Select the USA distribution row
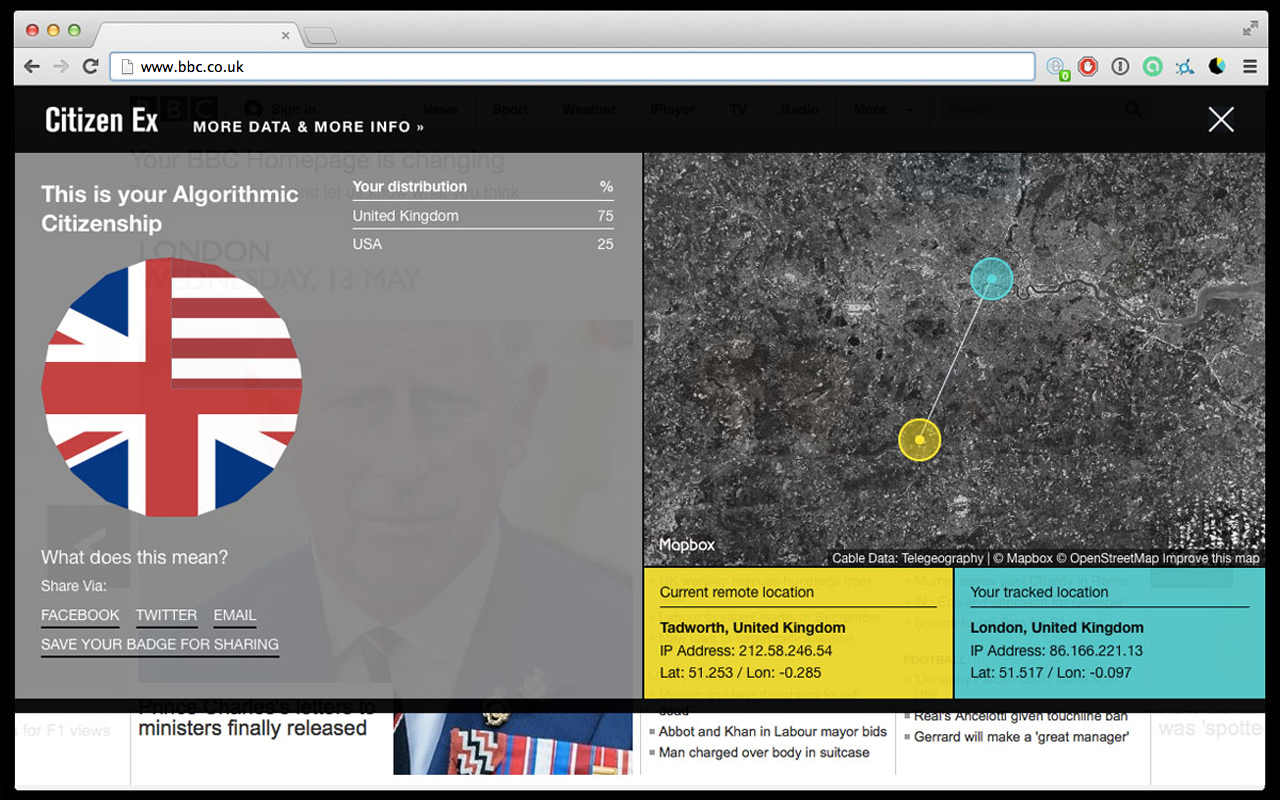Image resolution: width=1280 pixels, height=800 pixels. tap(483, 244)
